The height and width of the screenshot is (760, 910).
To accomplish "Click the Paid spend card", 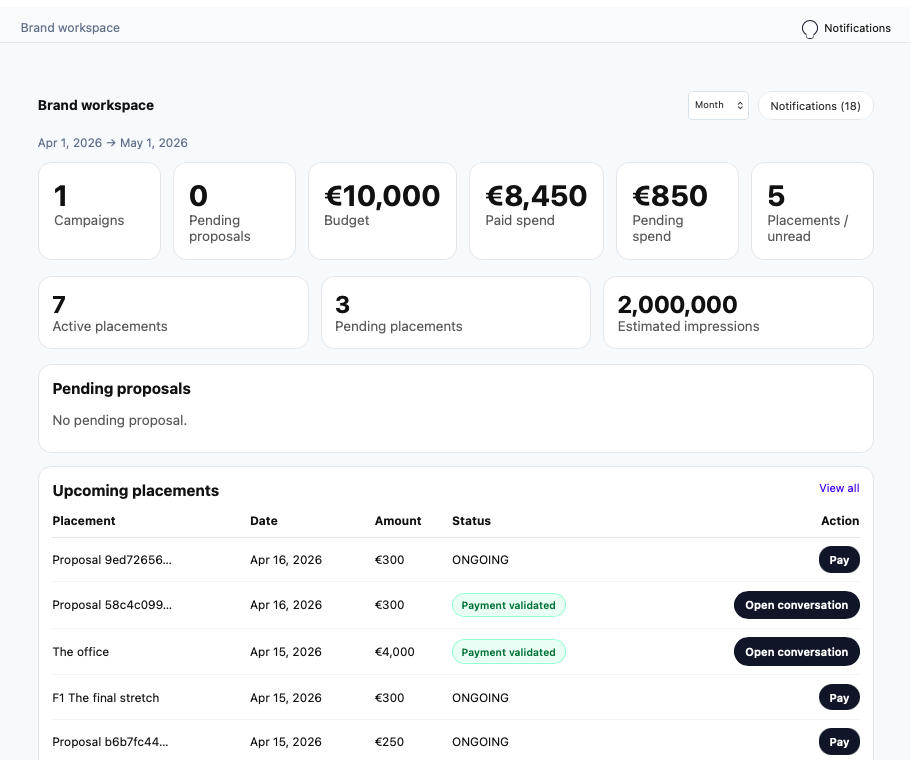I will click(x=536, y=211).
